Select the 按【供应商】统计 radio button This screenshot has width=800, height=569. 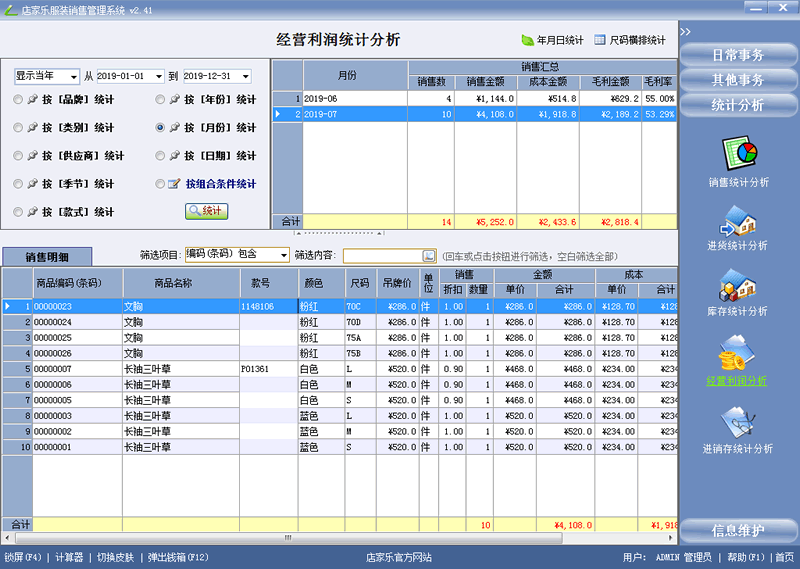(19, 156)
